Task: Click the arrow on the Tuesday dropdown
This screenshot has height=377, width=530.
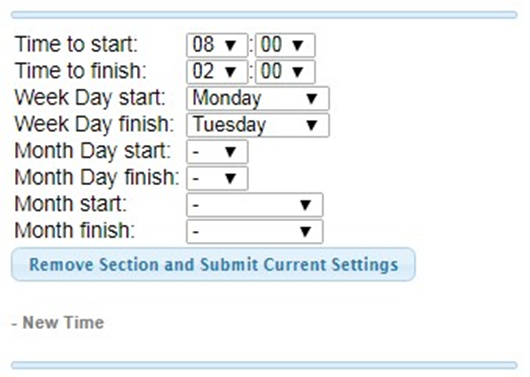Action: coord(311,125)
